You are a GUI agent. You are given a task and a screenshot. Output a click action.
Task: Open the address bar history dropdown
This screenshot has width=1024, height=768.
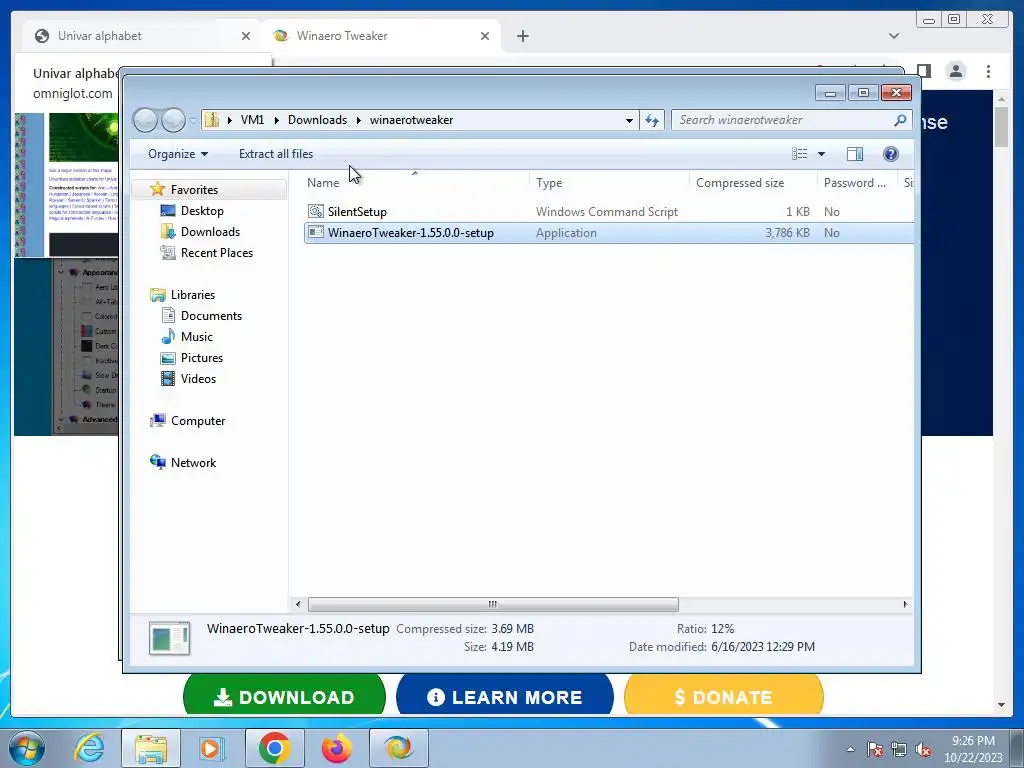coord(629,120)
